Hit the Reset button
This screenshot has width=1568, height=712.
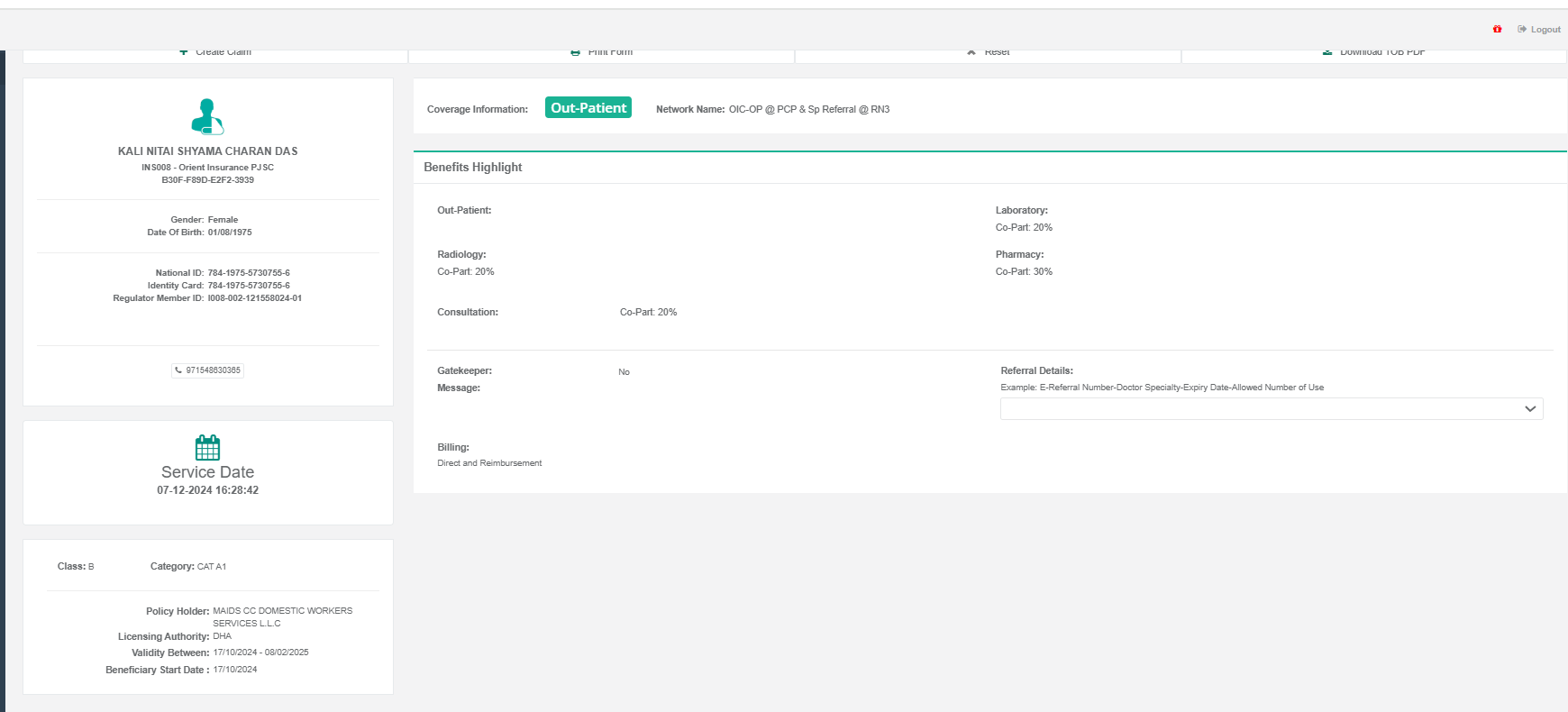(x=988, y=54)
